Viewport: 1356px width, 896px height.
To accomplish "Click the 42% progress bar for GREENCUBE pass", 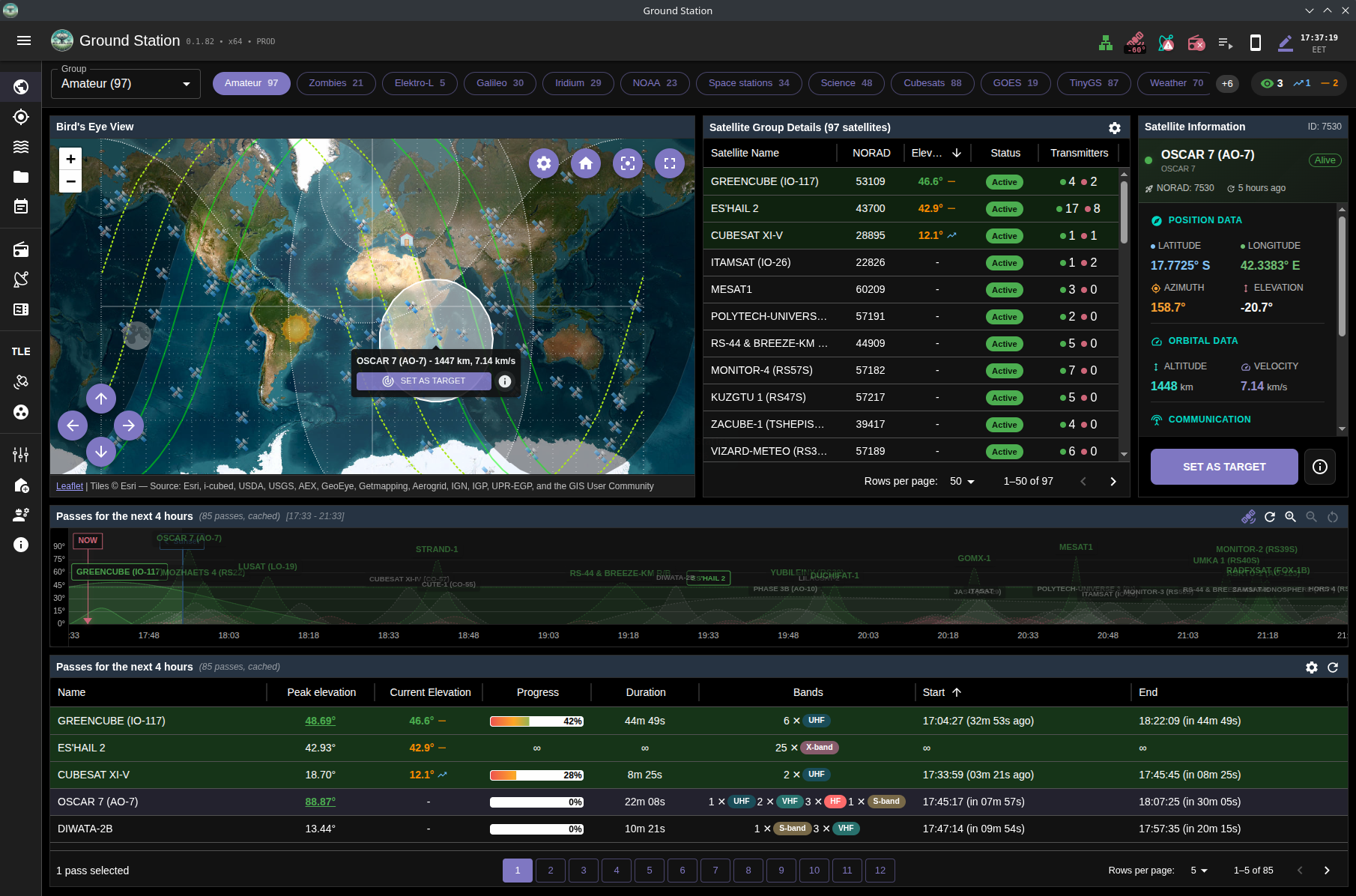I will point(536,720).
